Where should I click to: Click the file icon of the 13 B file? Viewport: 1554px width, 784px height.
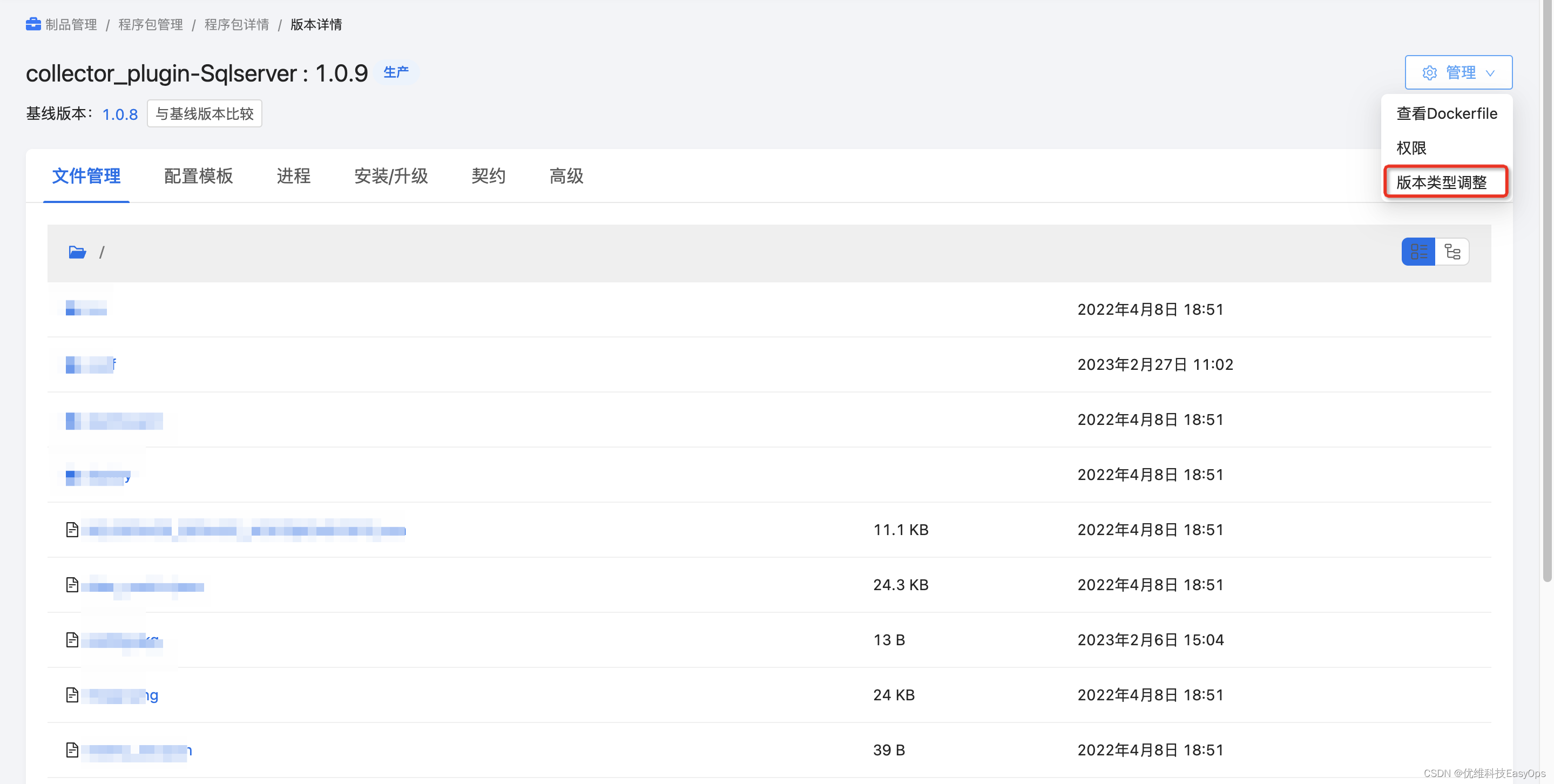72,639
